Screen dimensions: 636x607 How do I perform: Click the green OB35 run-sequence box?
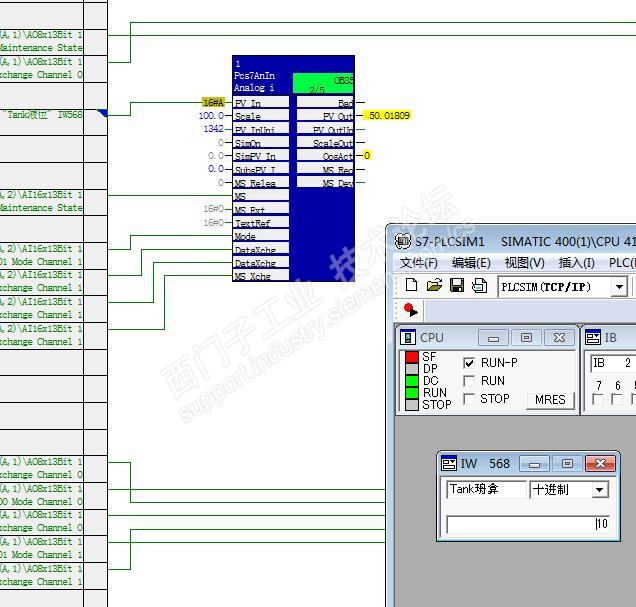(323, 84)
